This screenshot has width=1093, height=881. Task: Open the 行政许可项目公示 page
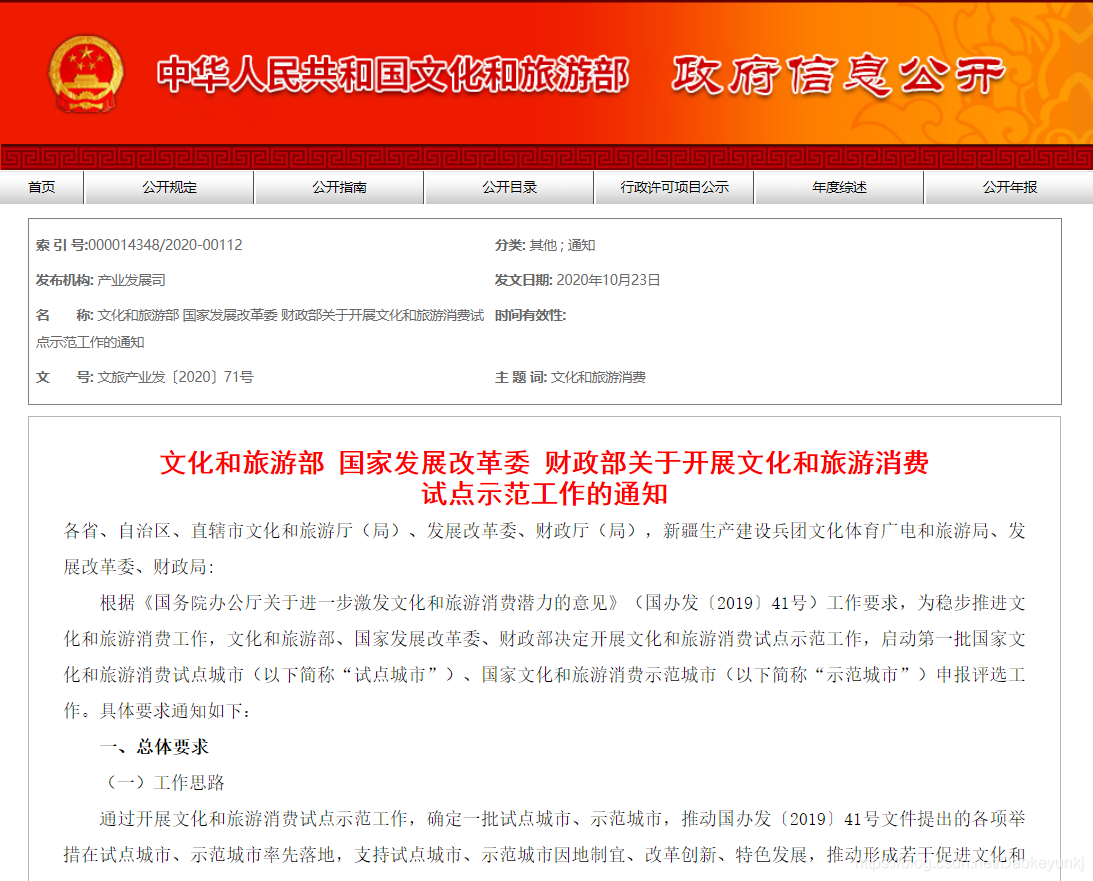click(674, 187)
